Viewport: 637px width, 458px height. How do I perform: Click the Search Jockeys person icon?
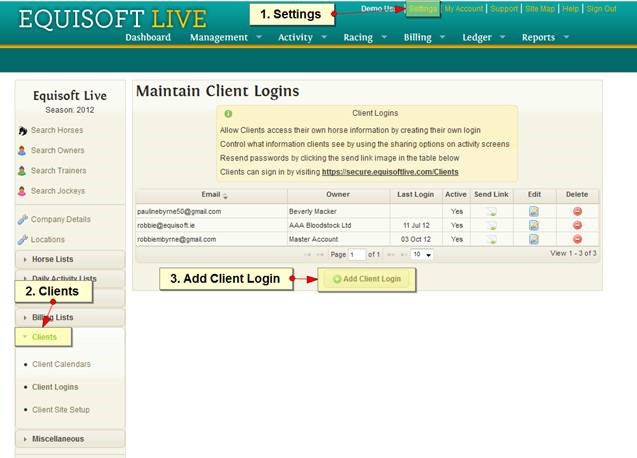coord(22,191)
